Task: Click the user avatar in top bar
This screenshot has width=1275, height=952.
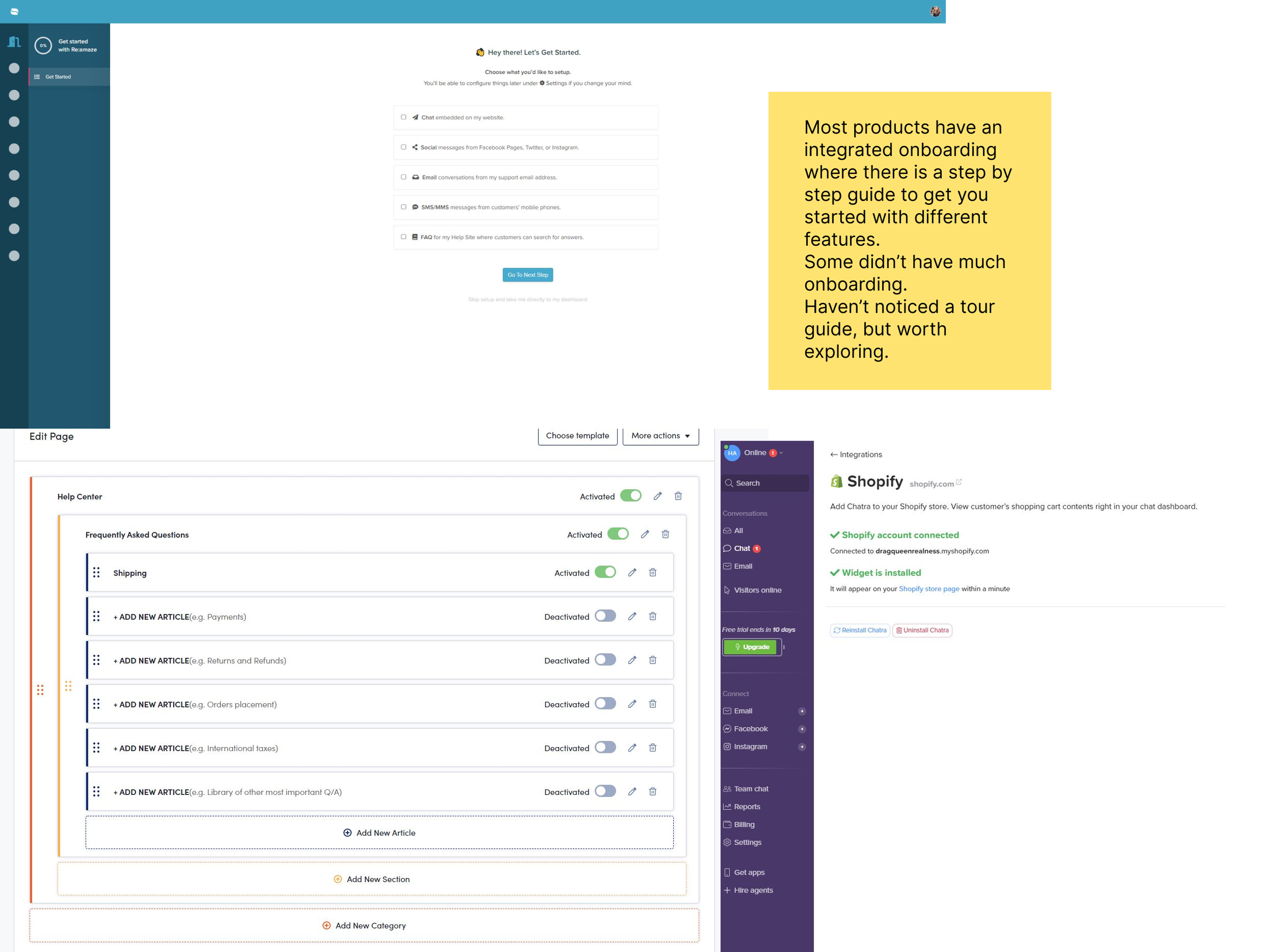Action: [935, 11]
